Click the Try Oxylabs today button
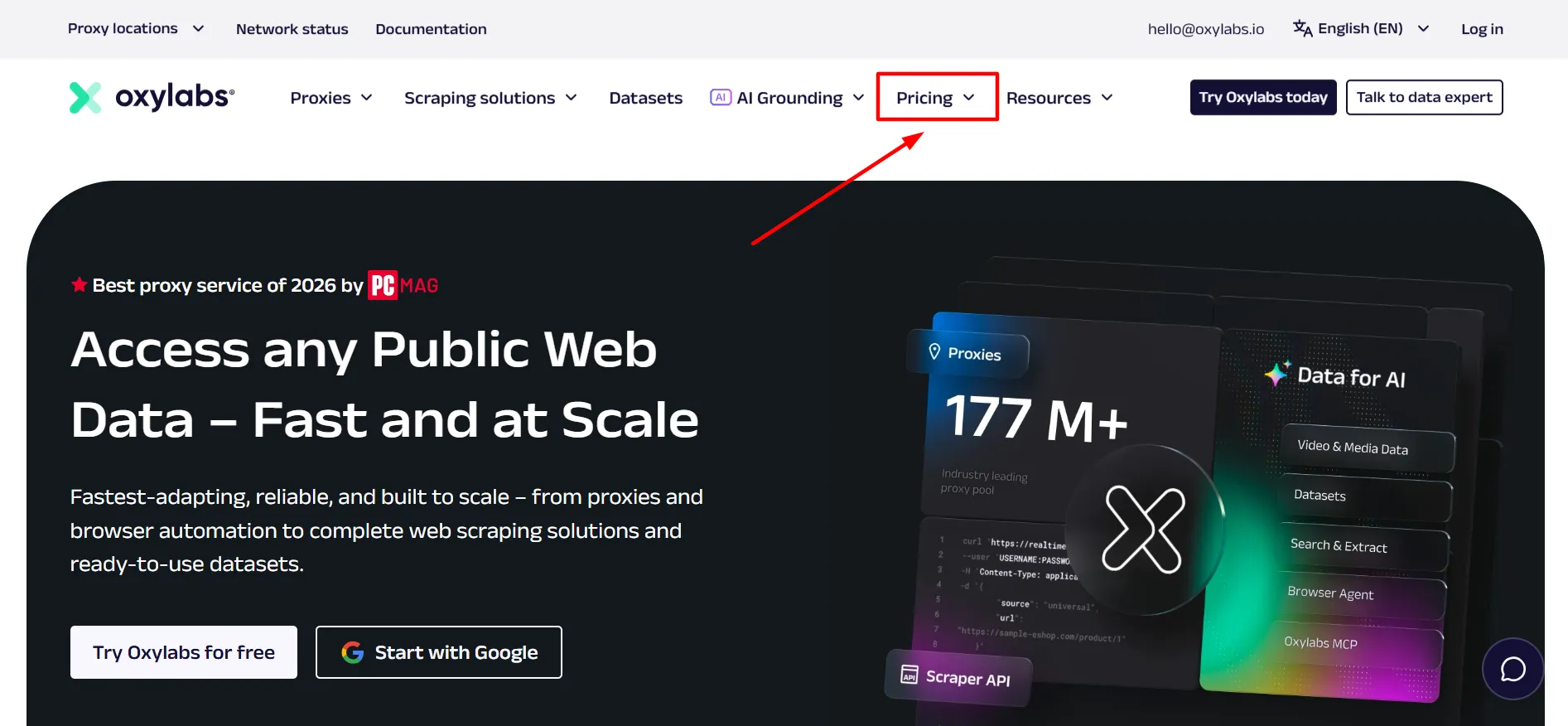This screenshot has width=1568, height=726. [1263, 97]
